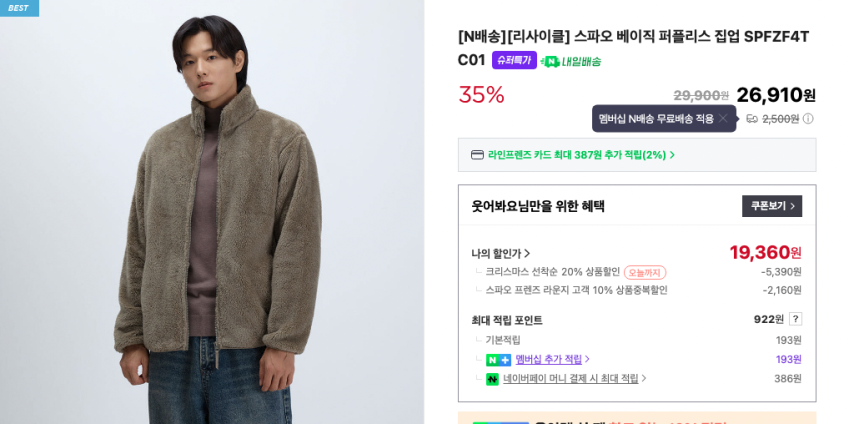Click the question mark beside 922원 points

tap(795, 319)
